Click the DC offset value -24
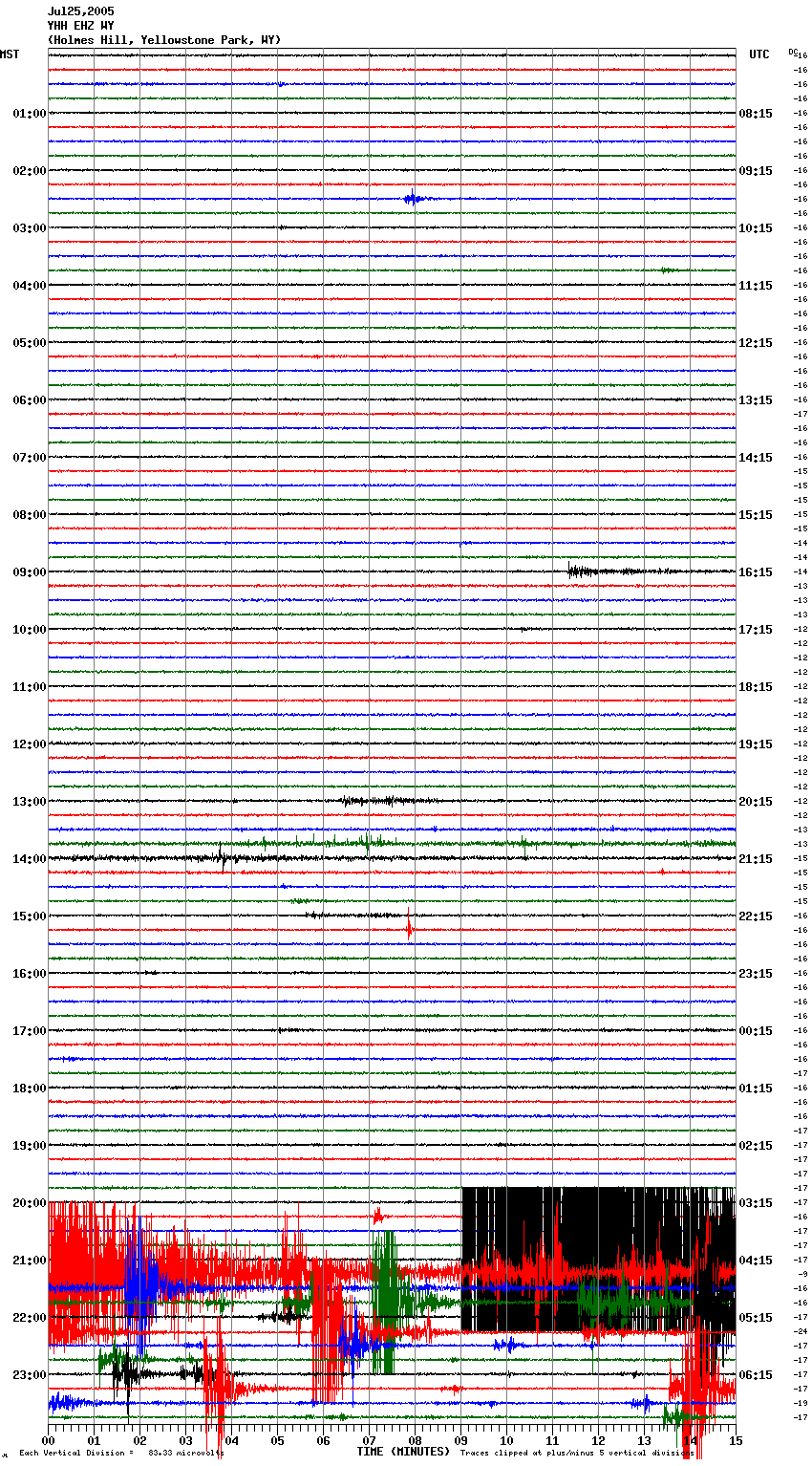This screenshot has height=1466, width=812. click(x=801, y=1331)
